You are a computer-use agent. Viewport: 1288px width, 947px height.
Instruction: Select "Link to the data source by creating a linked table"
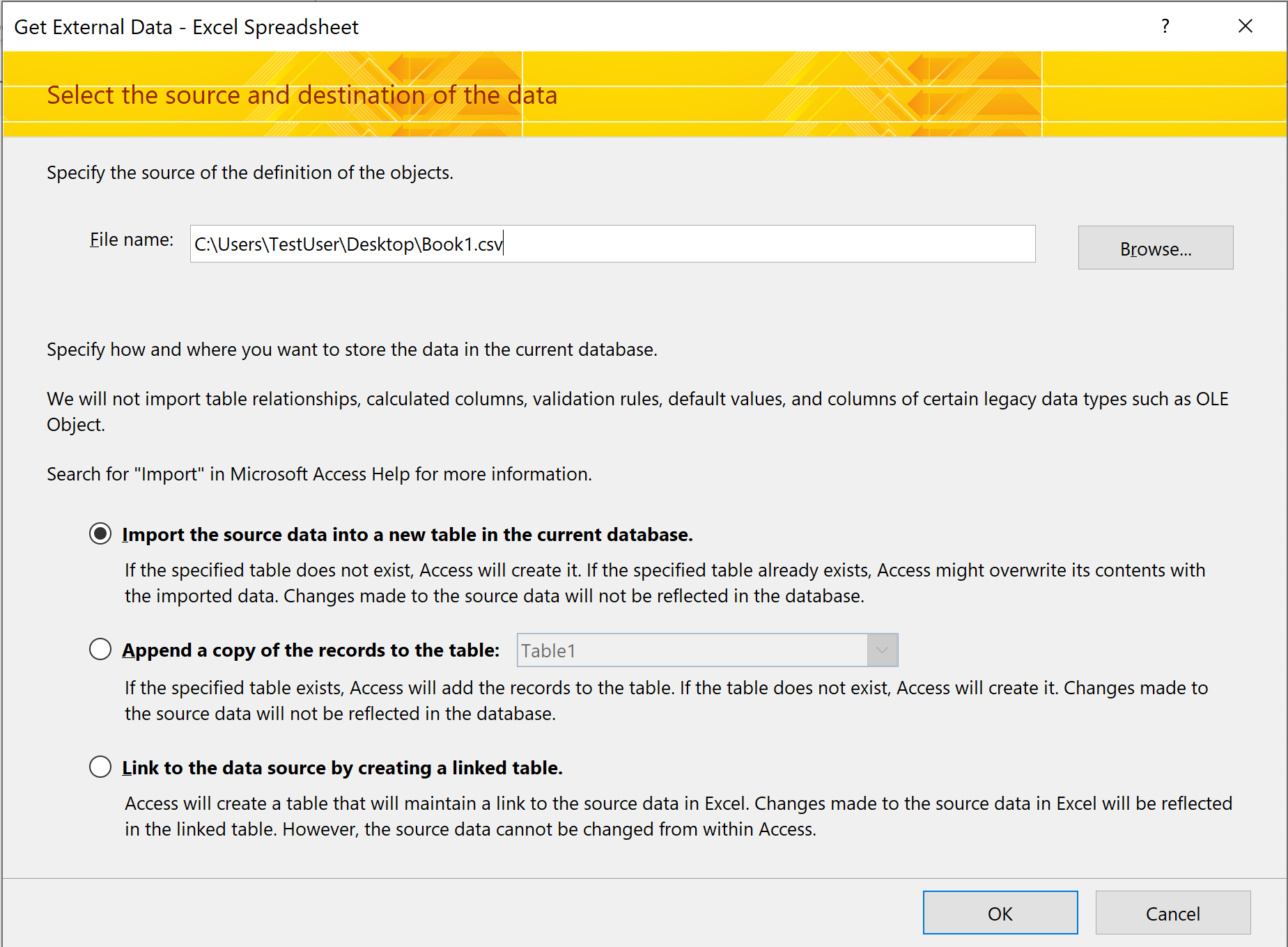coord(100,767)
